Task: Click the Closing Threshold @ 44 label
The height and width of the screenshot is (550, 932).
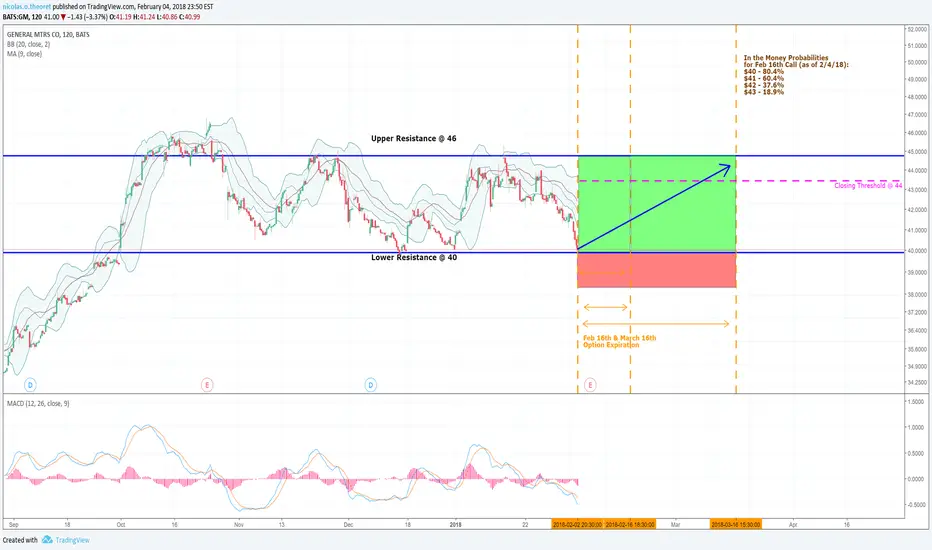Action: pyautogui.click(x=868, y=186)
